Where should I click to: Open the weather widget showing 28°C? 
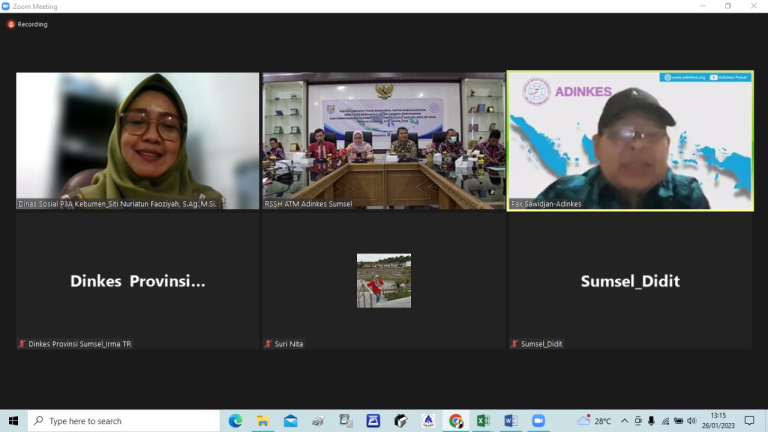(594, 421)
